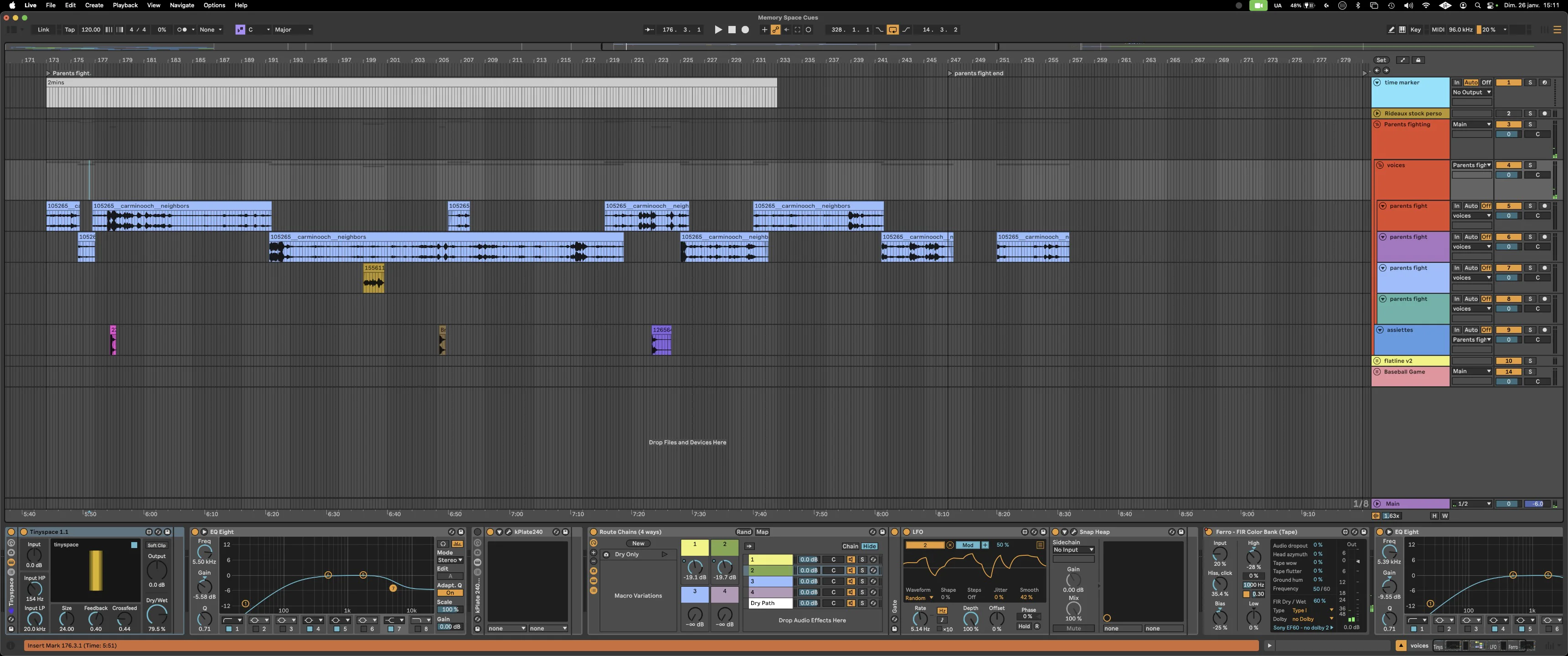Solo the Parents fighting group track
Screen dimensions: 1568x656
1530,124
